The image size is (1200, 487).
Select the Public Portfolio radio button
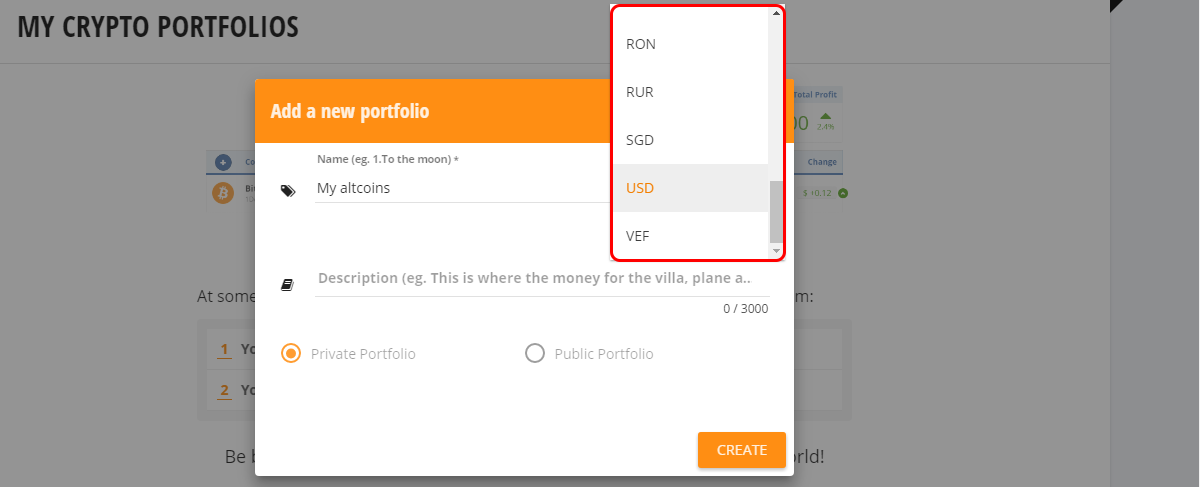(x=535, y=353)
